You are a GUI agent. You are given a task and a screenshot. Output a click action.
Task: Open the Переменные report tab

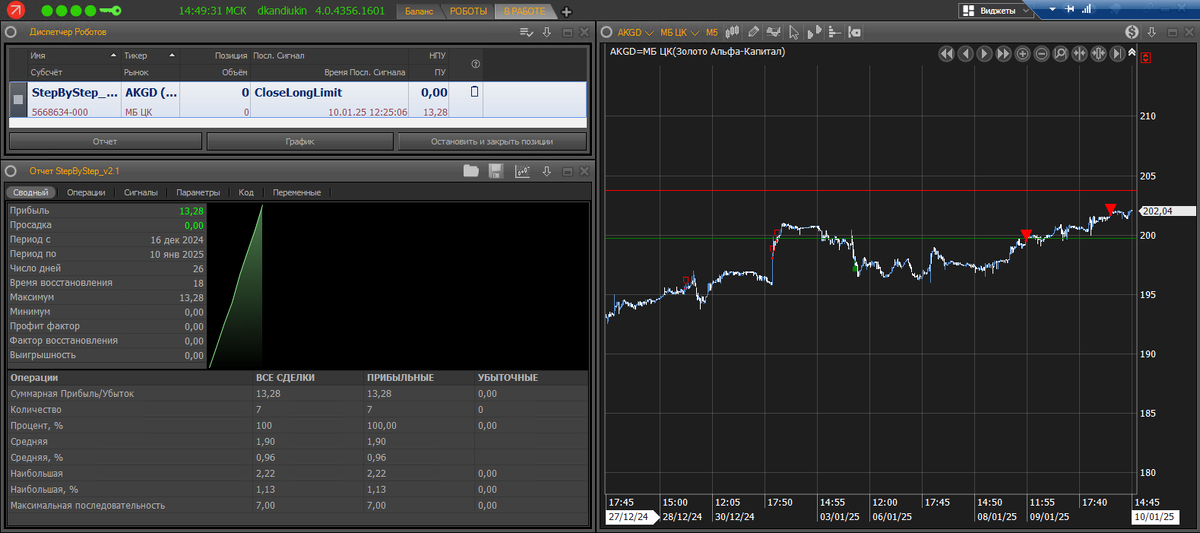pos(296,192)
